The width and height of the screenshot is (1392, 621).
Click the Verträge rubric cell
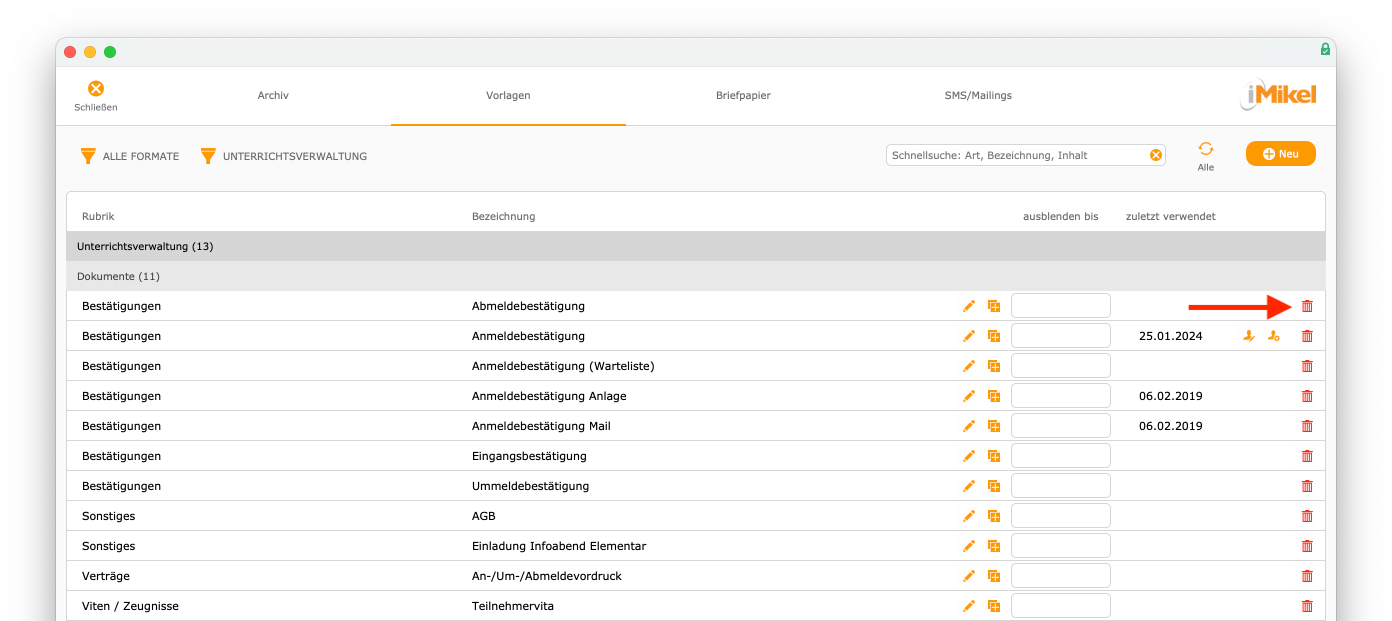click(106, 576)
